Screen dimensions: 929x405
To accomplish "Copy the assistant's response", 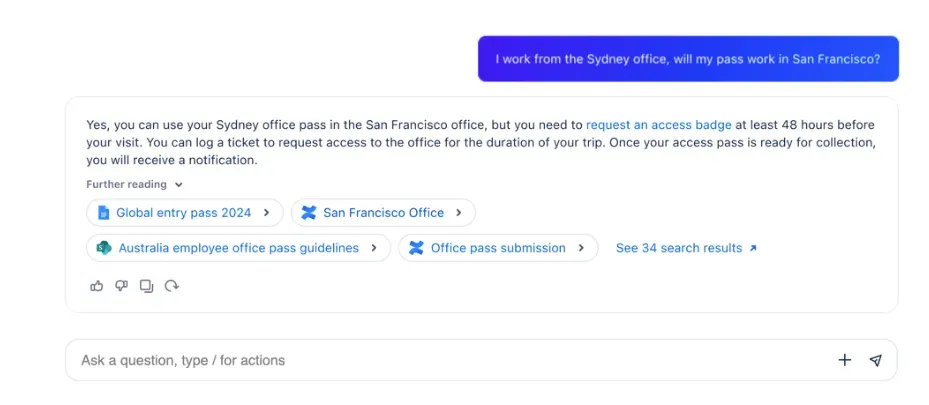I will click(147, 286).
